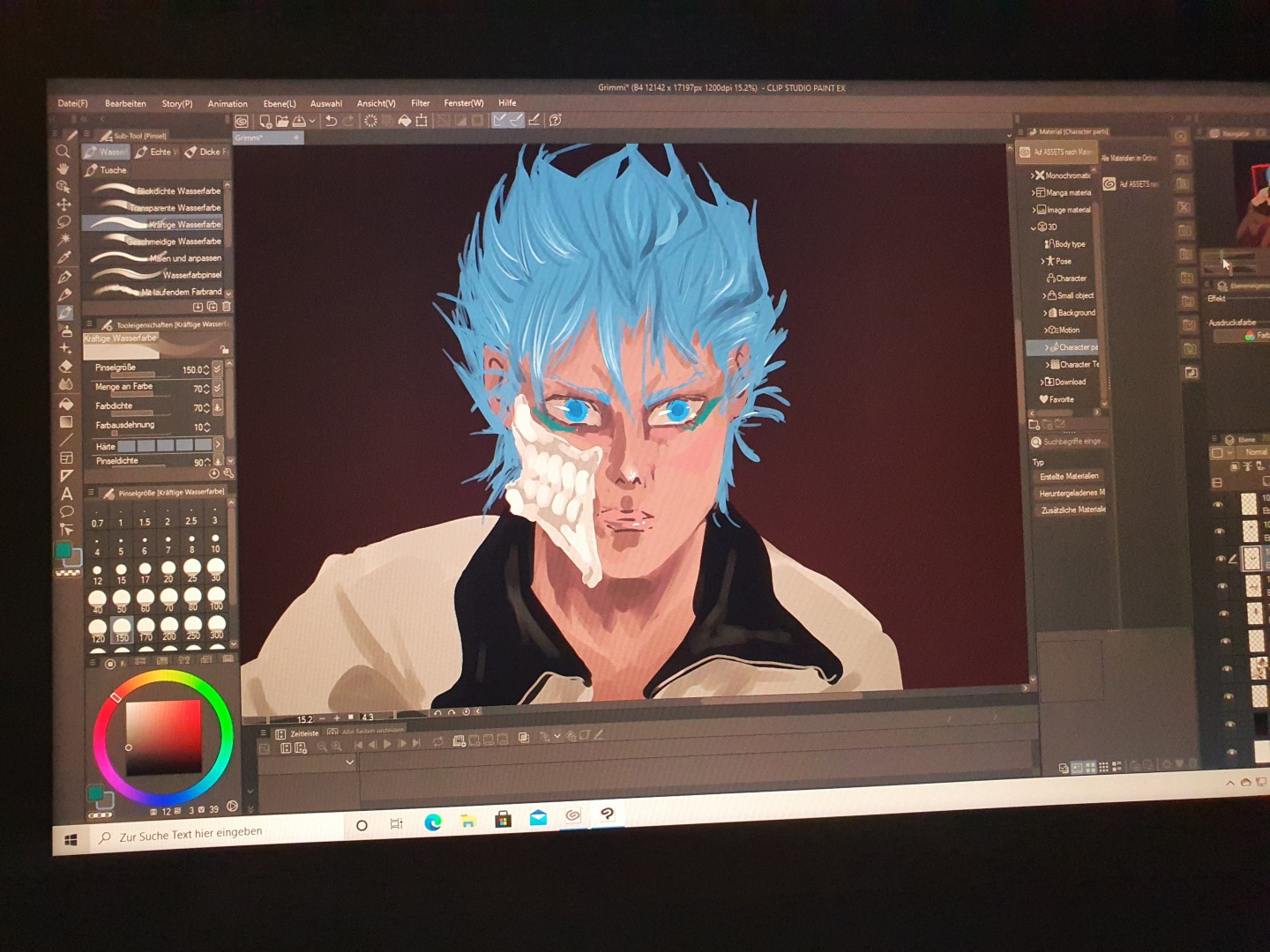Screen dimensions: 1270x952
Task: Toggle visibility of the topmost layer
Action: pos(1218,505)
